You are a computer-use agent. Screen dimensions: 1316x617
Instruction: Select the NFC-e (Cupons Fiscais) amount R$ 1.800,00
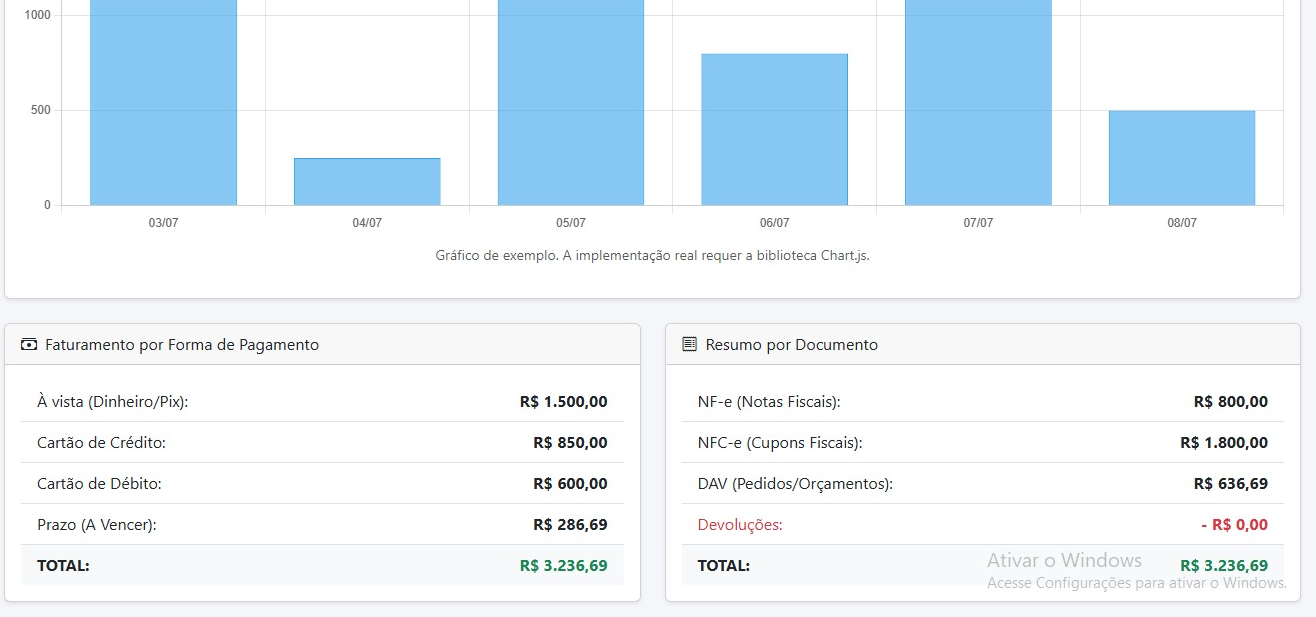1224,443
